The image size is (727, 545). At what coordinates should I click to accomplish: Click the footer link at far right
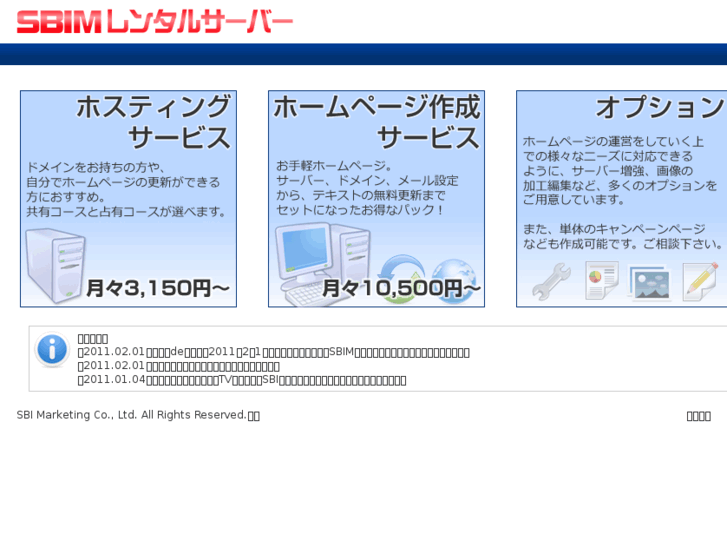699,416
